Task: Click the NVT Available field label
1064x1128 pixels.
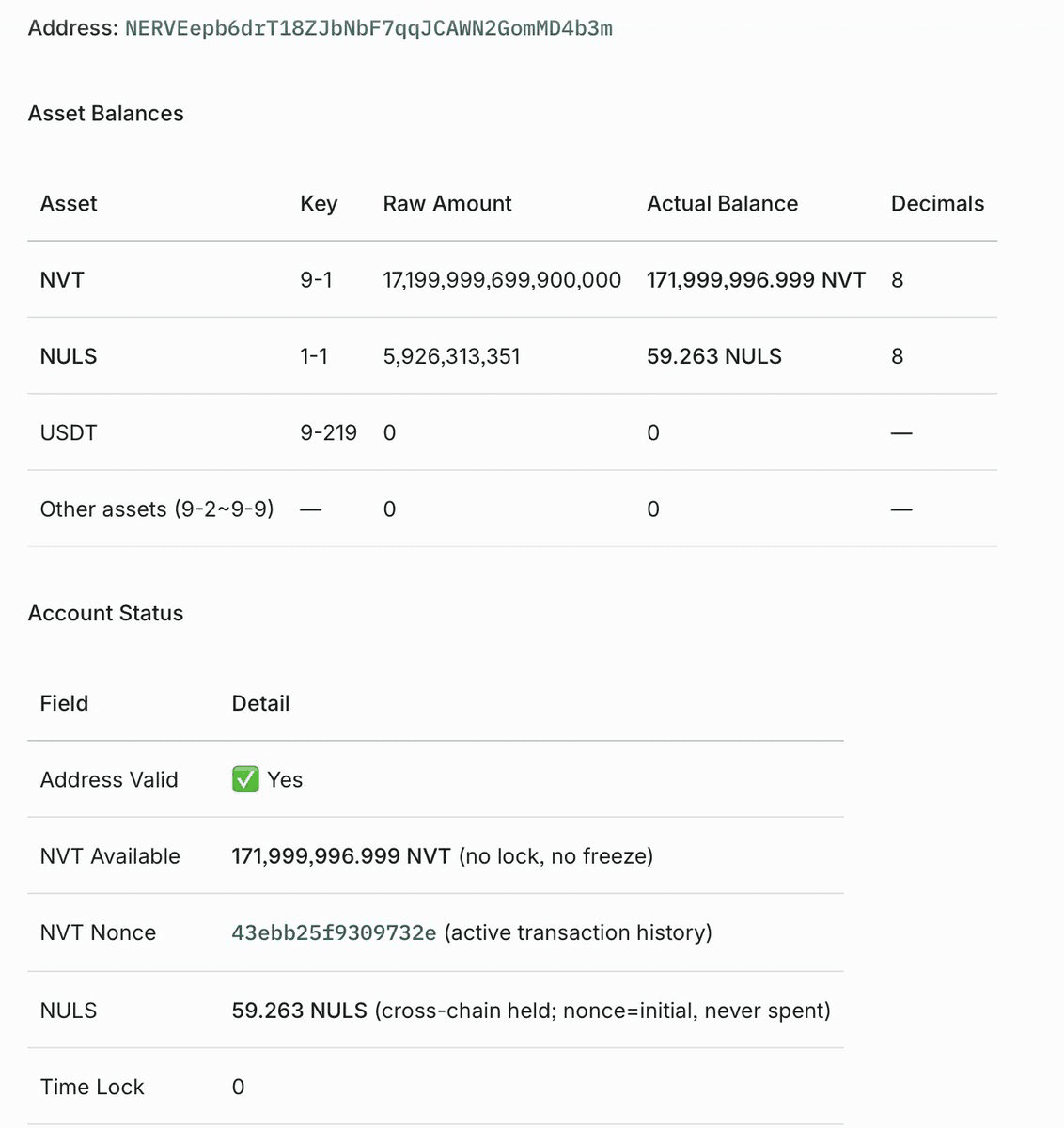Action: 110,856
